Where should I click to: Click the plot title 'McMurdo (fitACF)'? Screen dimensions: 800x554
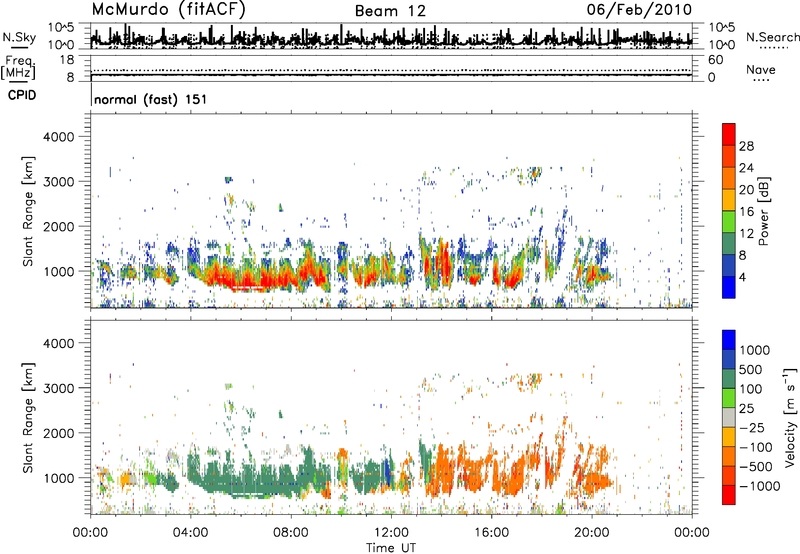(168, 10)
